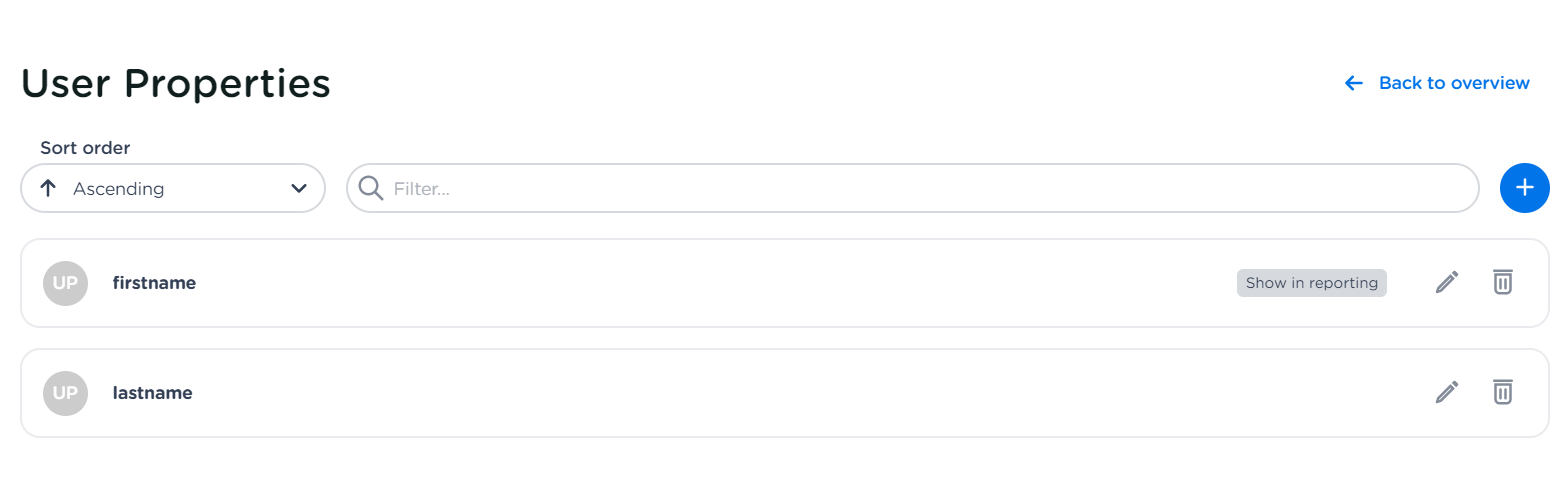Click empty area of the lastname row card
The width and height of the screenshot is (1568, 481).
tap(800, 393)
